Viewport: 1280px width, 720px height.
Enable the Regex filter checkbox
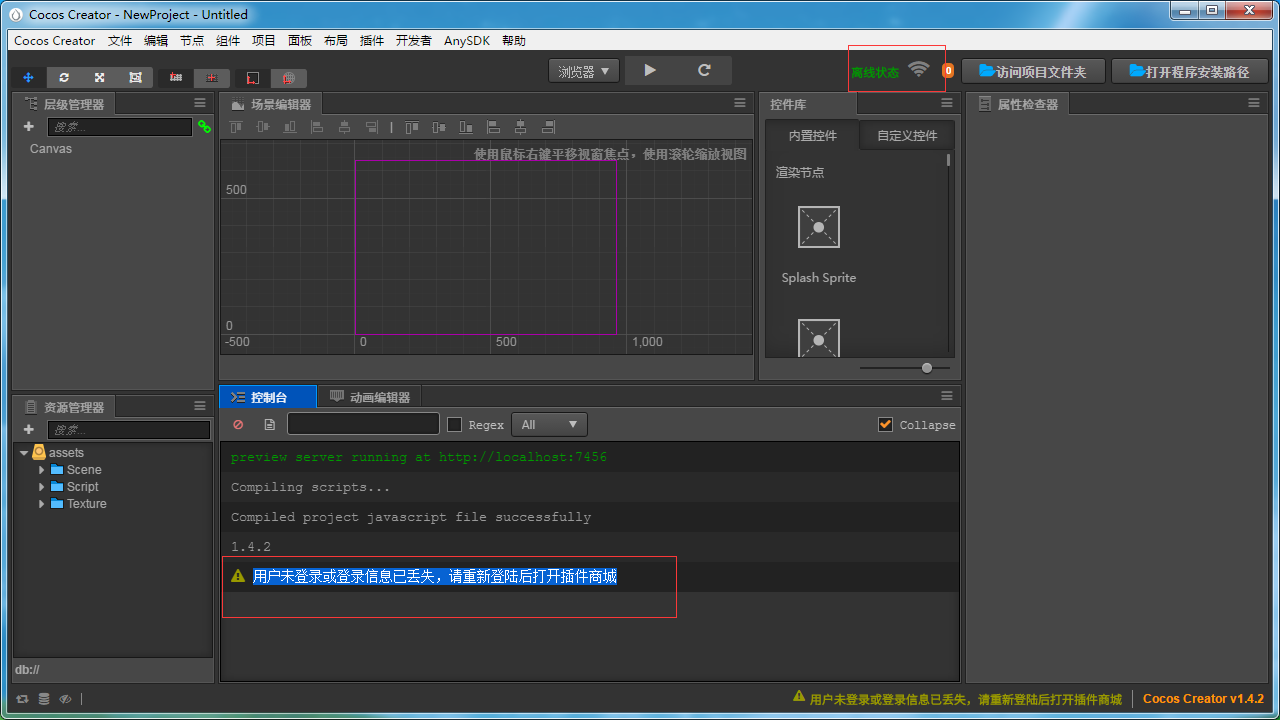454,424
